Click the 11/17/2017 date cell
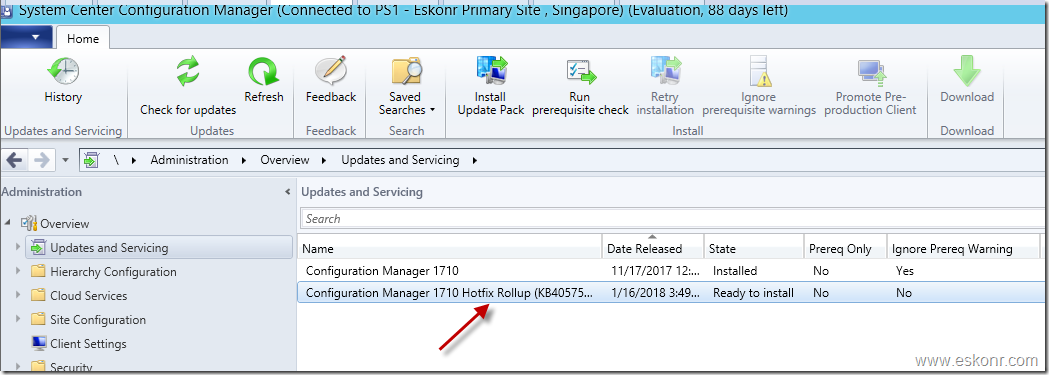The height and width of the screenshot is (375, 1049). [x=655, y=271]
